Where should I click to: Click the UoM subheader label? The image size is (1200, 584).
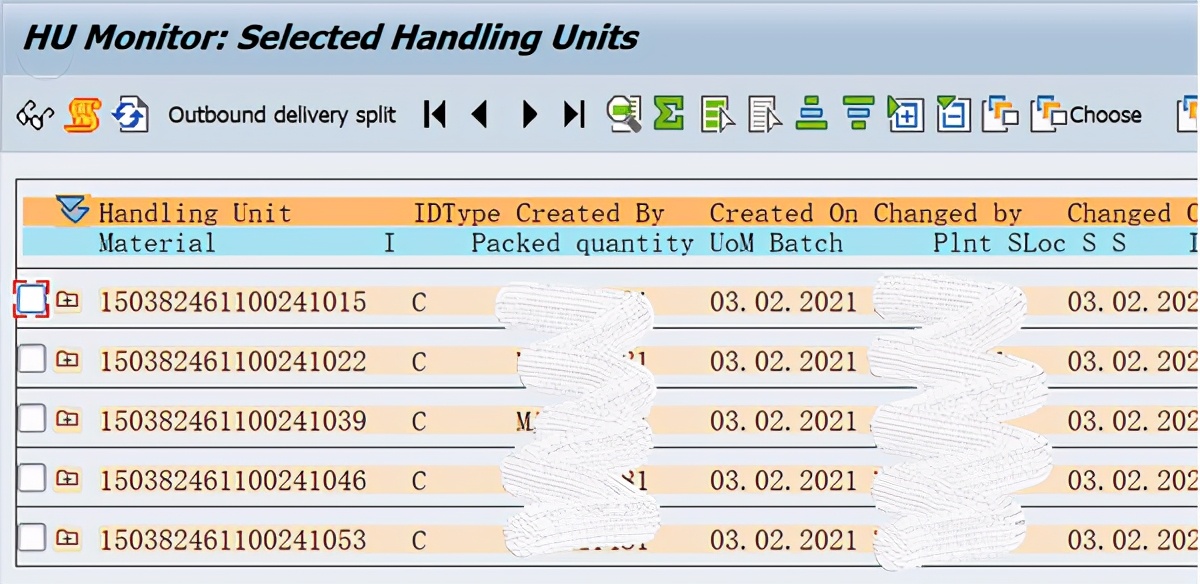[731, 242]
